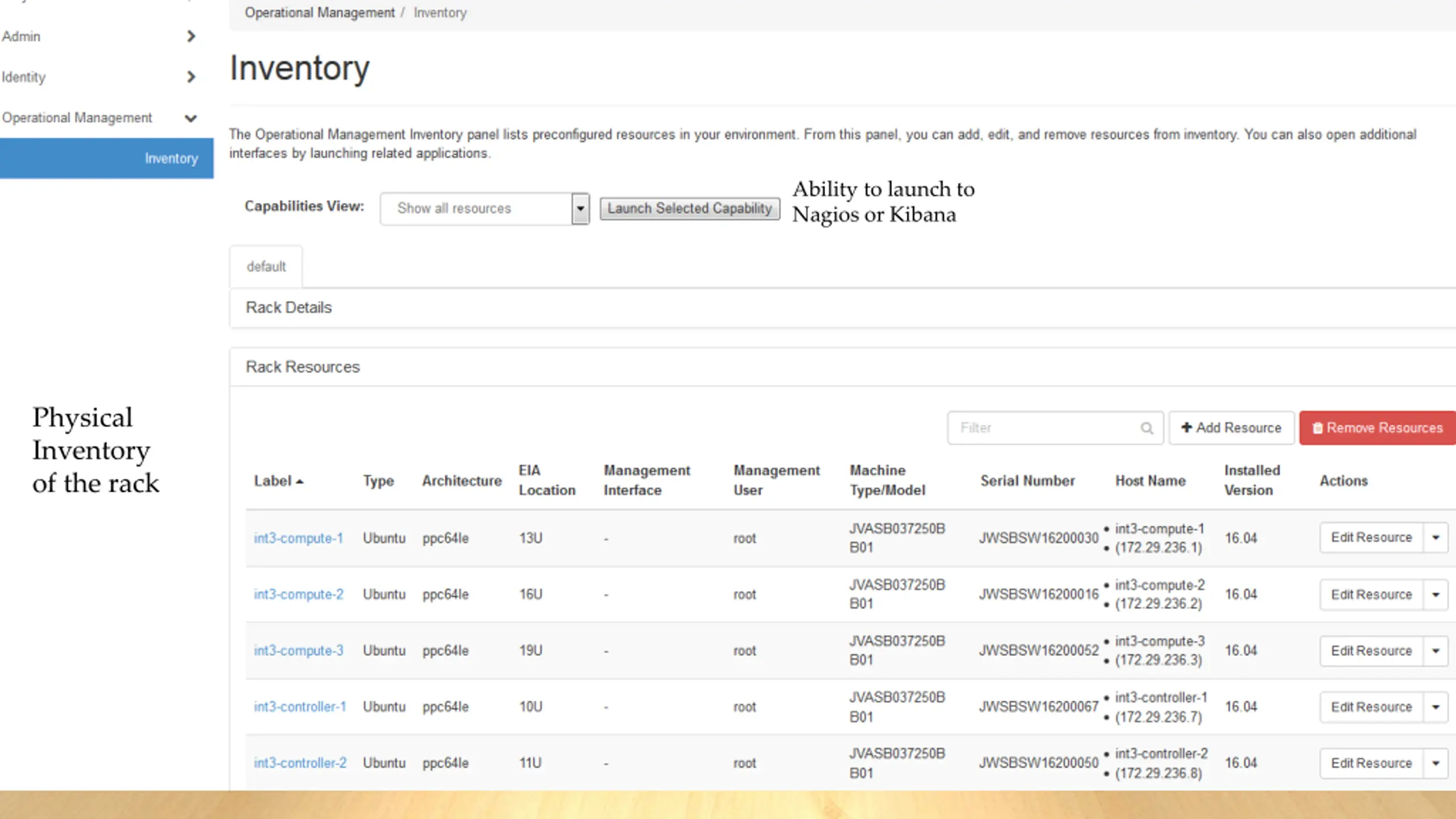Open actions dropdown for int3-controller-2
The height and width of the screenshot is (819, 1456).
[x=1436, y=763]
